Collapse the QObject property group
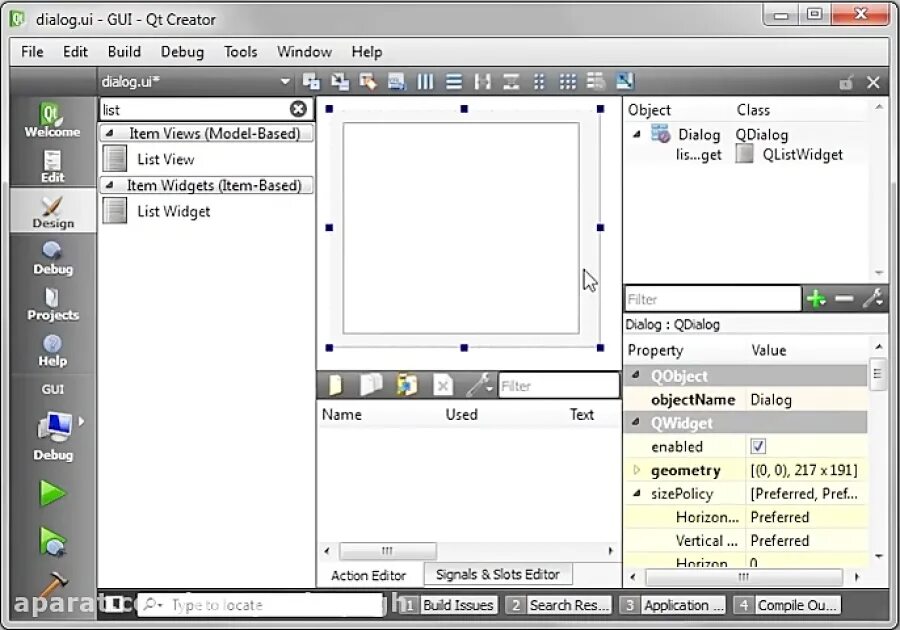The height and width of the screenshot is (630, 900). pyautogui.click(x=636, y=375)
